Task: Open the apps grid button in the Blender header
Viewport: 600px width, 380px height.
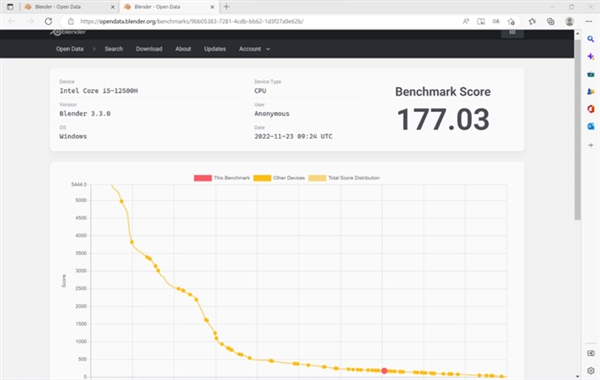Action: tap(512, 33)
